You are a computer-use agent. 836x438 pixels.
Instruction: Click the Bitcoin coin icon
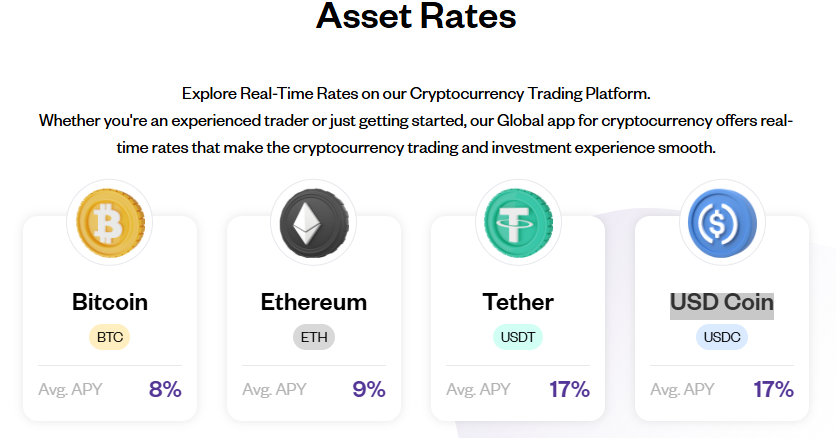[110, 223]
